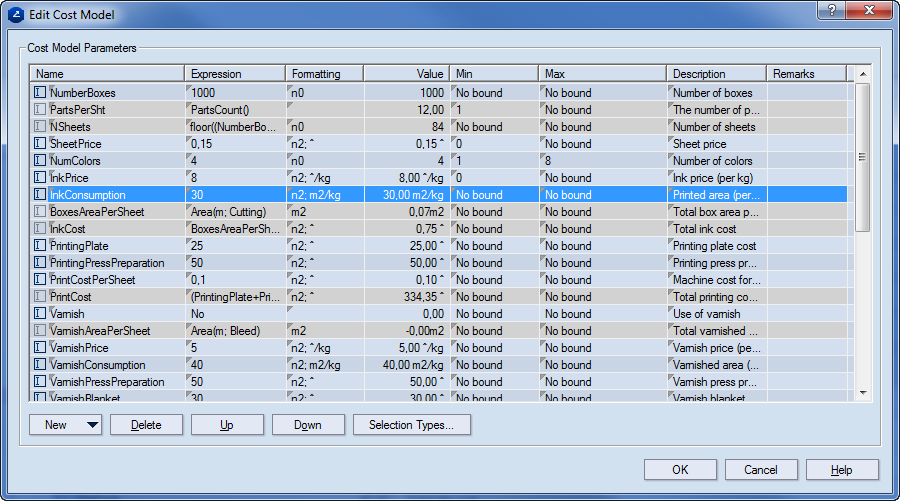Image resolution: width=900 pixels, height=501 pixels.
Task: Click the Varnish row icon
Action: [40, 314]
